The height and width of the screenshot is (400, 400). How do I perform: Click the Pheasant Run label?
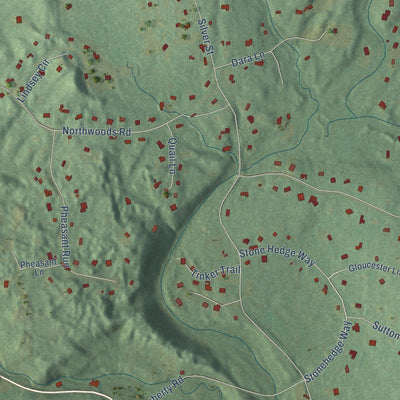pos(65,238)
